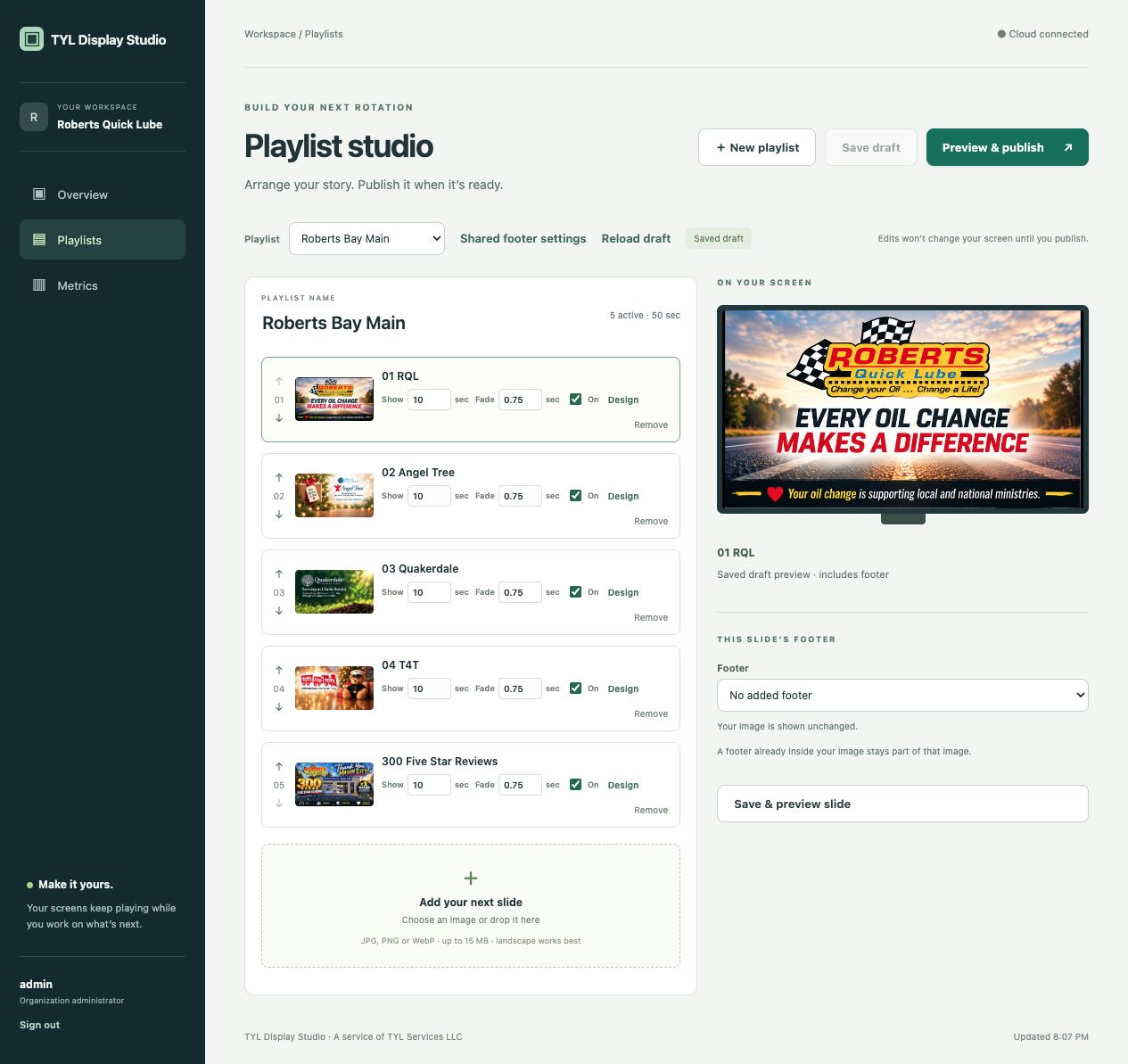Move 01 RQL slide down with arrow
The image size is (1128, 1064).
tap(279, 417)
